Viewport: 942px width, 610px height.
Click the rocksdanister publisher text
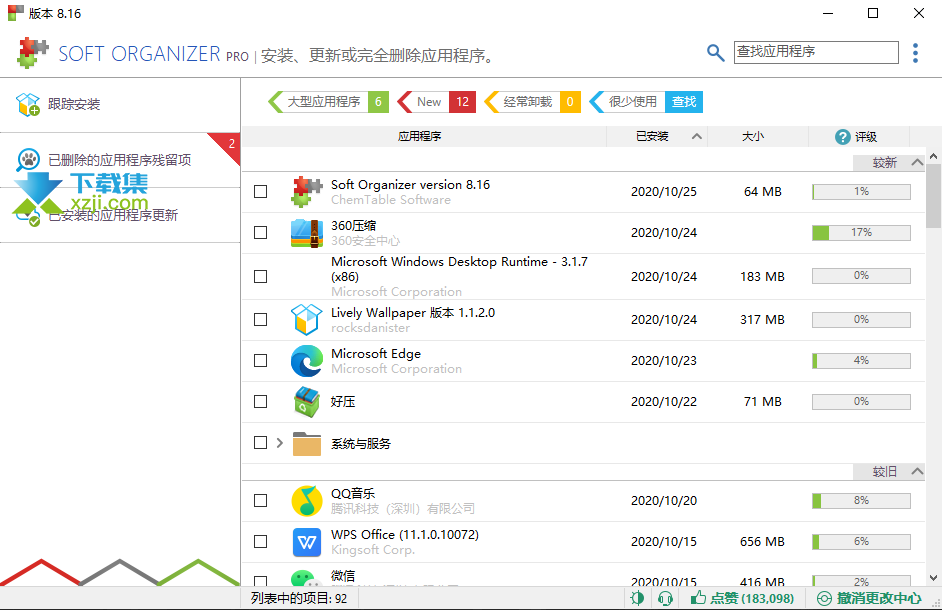[x=371, y=328]
